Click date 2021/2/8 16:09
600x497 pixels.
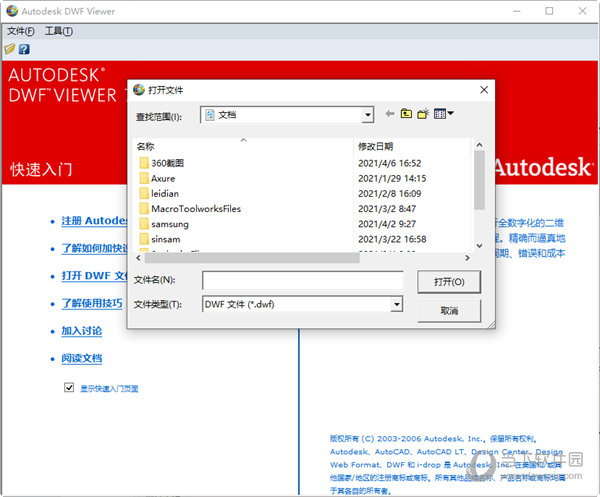(390, 194)
